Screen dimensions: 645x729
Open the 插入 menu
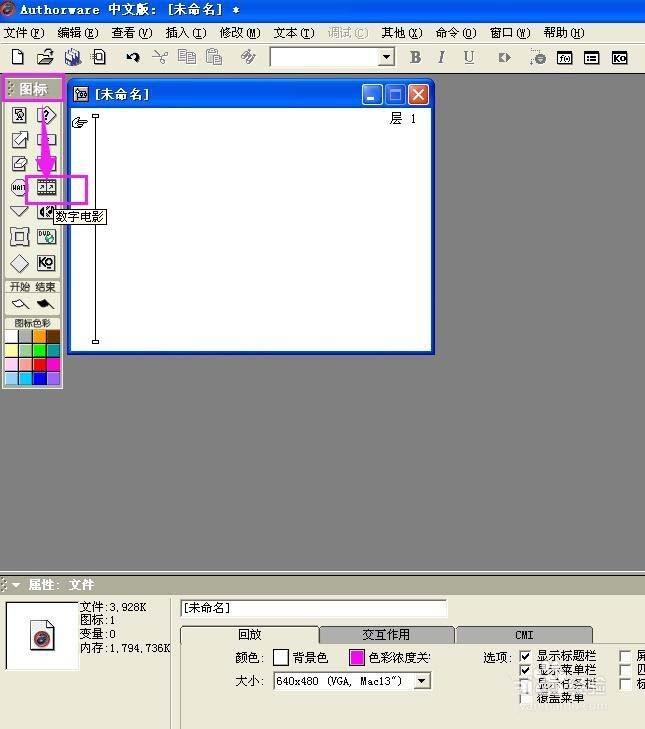pyautogui.click(x=185, y=33)
